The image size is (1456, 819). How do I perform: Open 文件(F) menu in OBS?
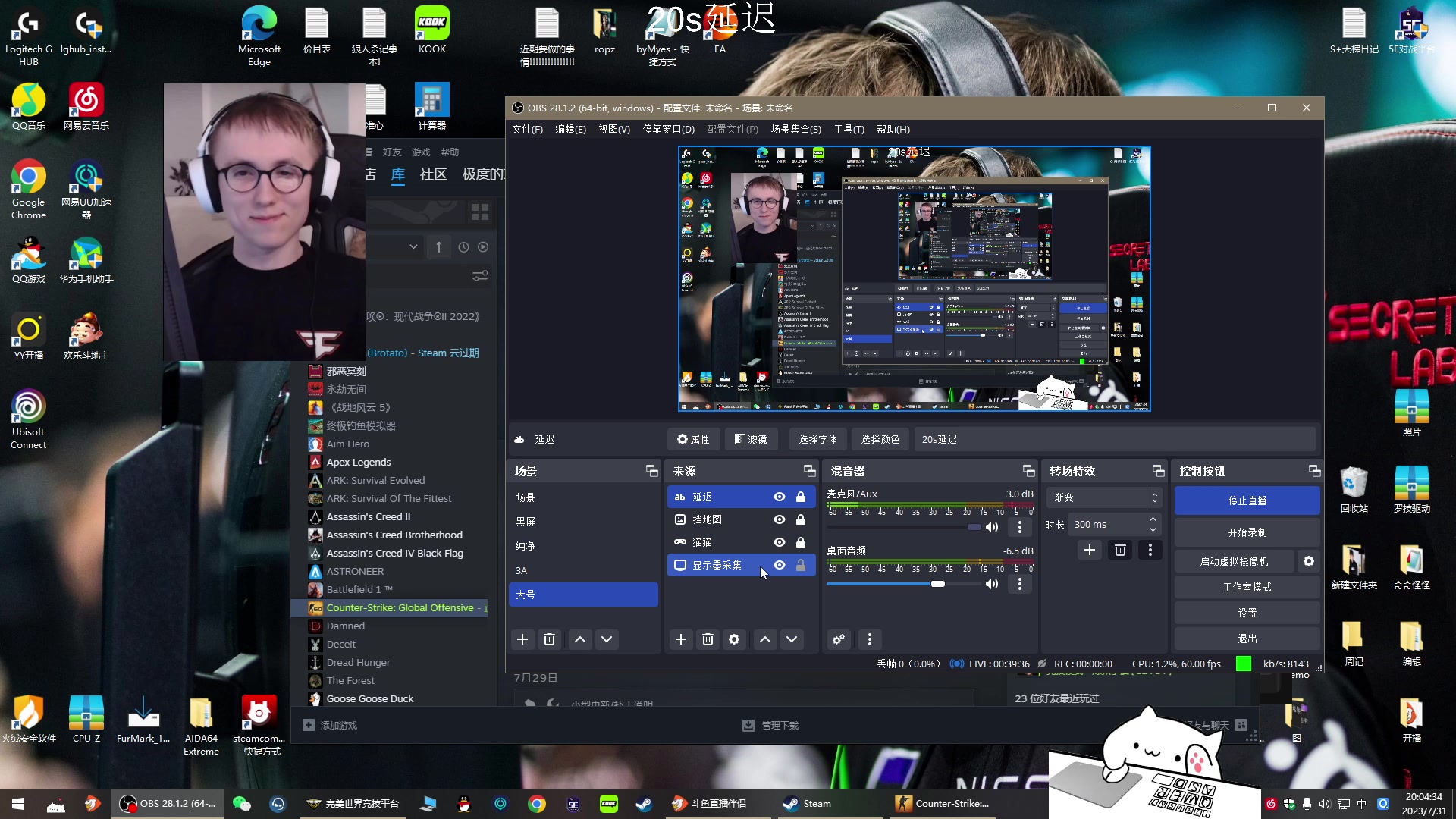[x=527, y=129]
